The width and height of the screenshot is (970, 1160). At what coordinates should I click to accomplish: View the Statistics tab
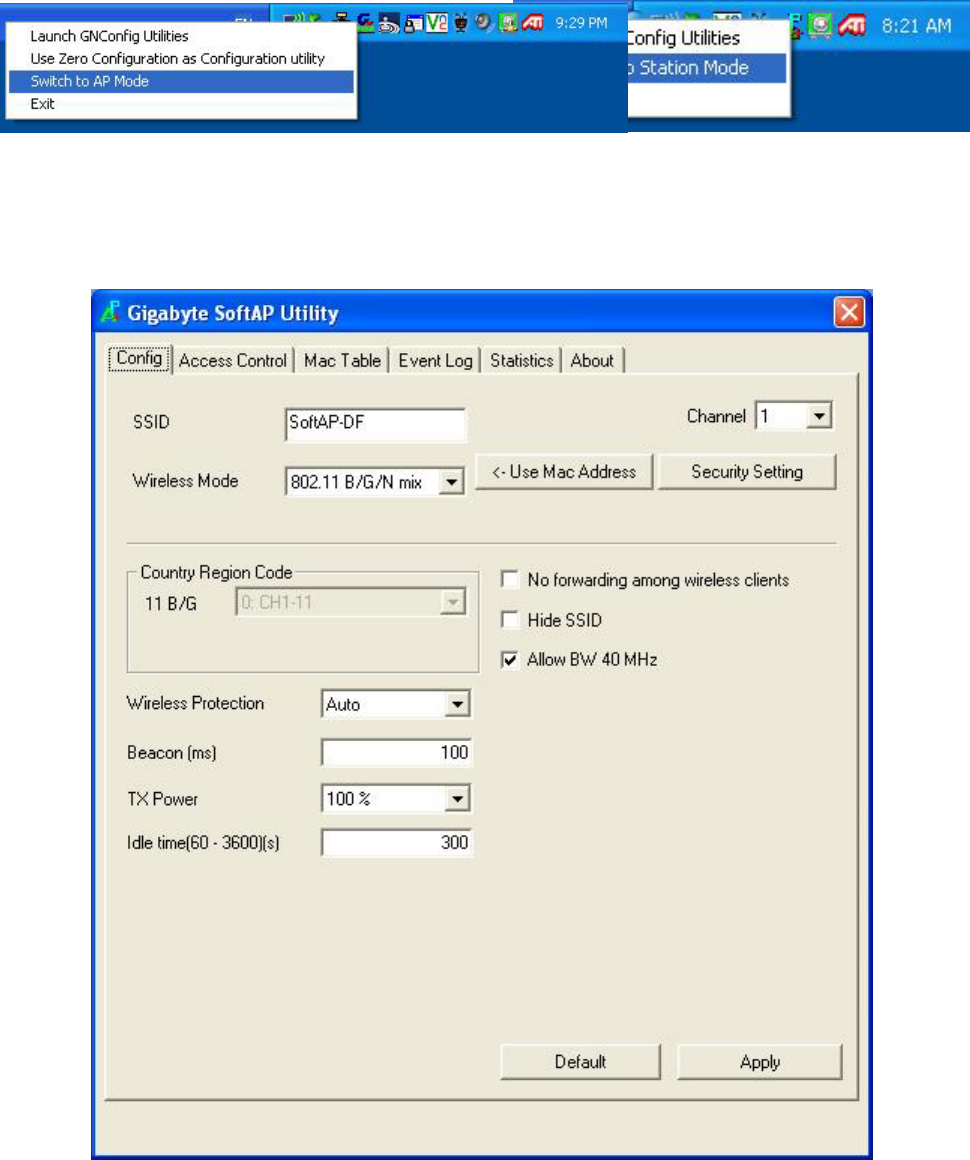coord(522,361)
